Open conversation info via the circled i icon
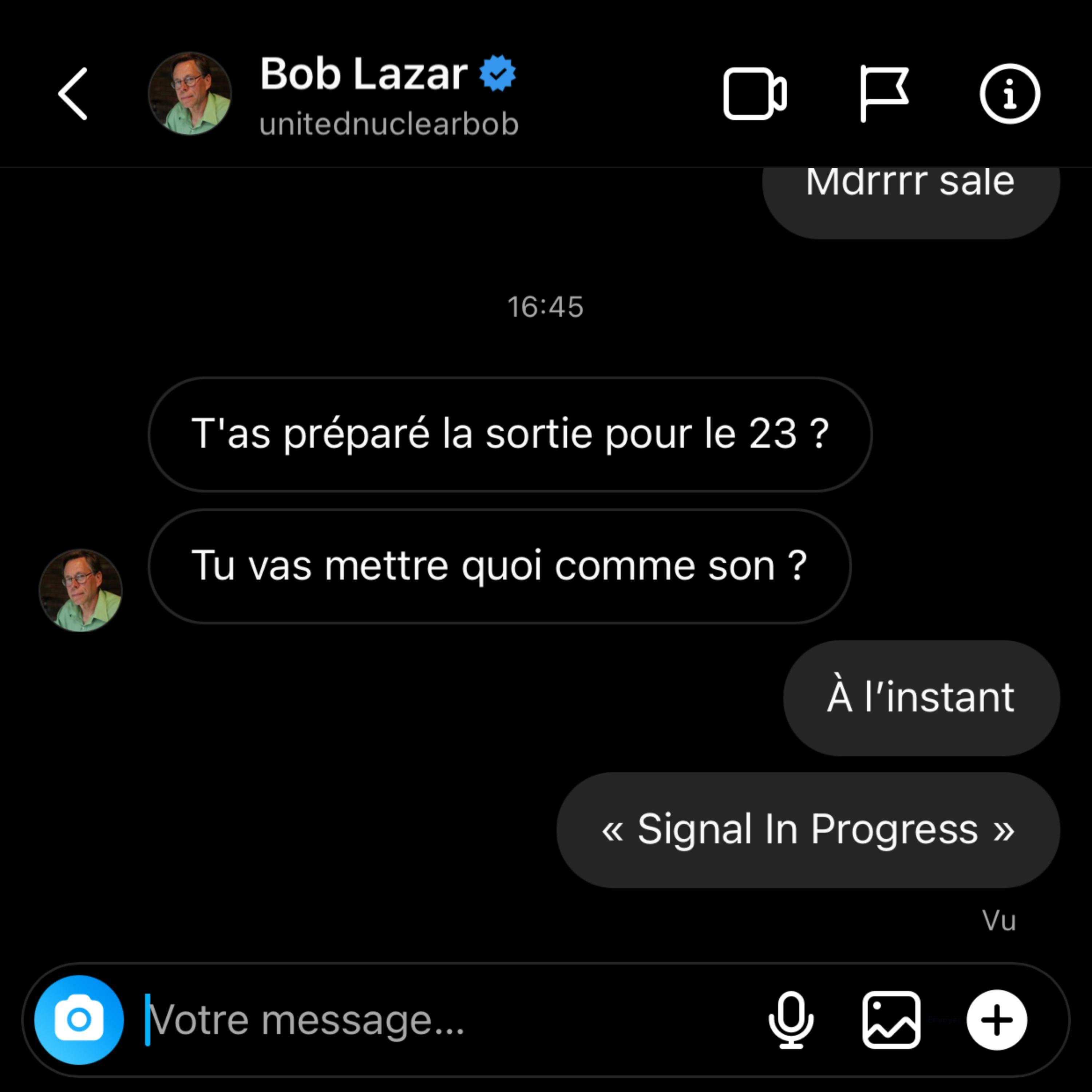This screenshot has height=1092, width=1092. [x=1009, y=94]
